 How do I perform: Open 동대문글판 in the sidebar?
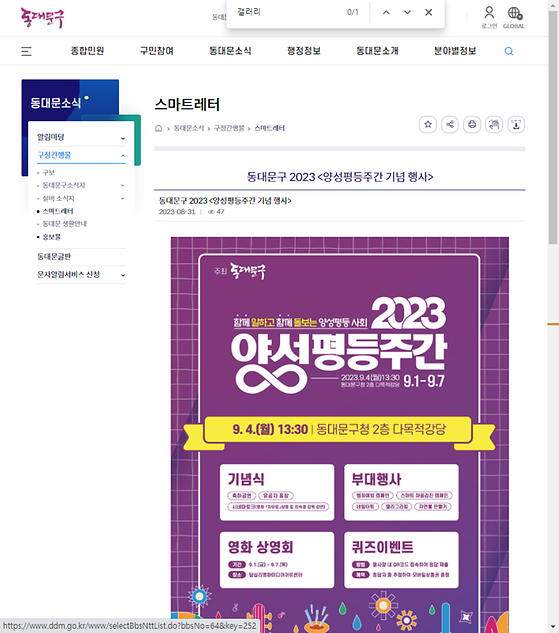point(54,257)
